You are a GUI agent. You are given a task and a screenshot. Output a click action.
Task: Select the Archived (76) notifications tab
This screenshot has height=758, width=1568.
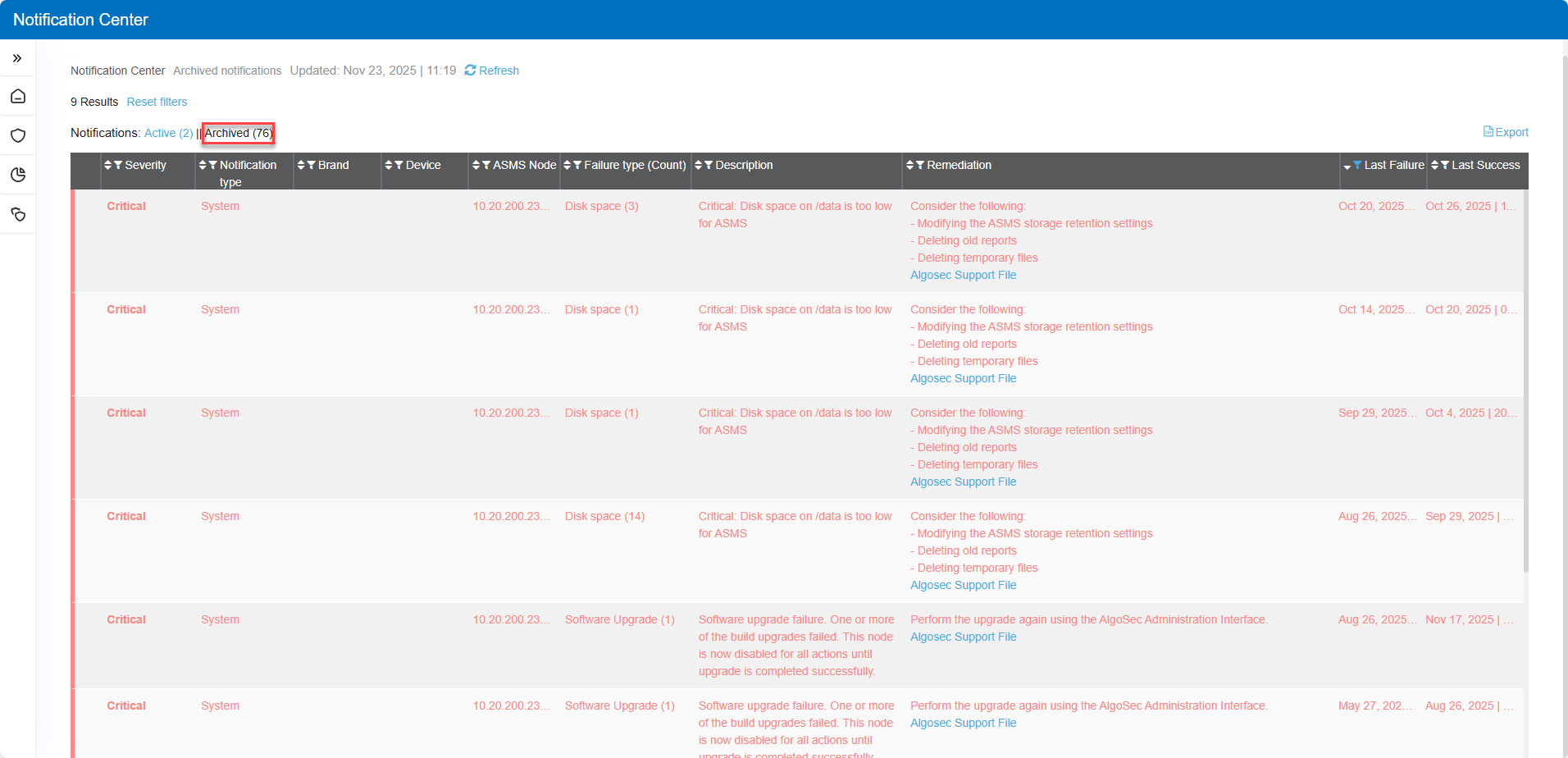(x=238, y=133)
